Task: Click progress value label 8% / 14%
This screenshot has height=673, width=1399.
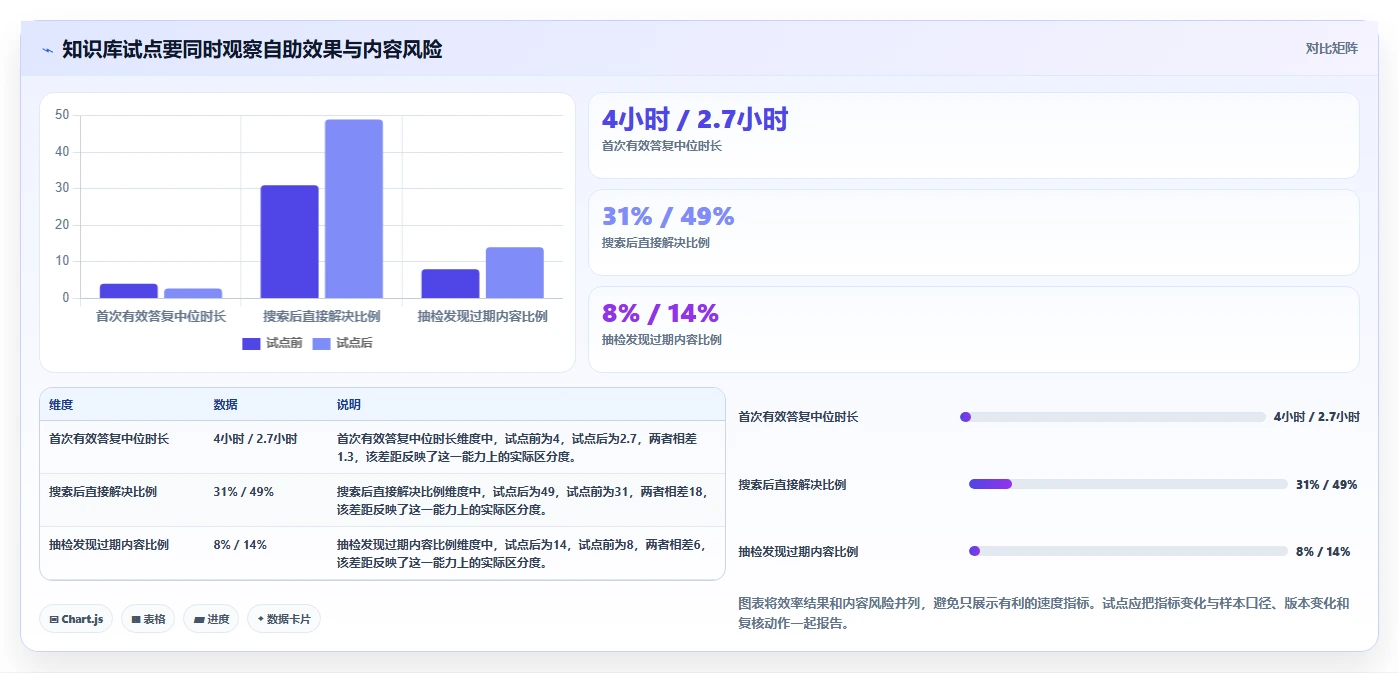Action: click(1323, 551)
